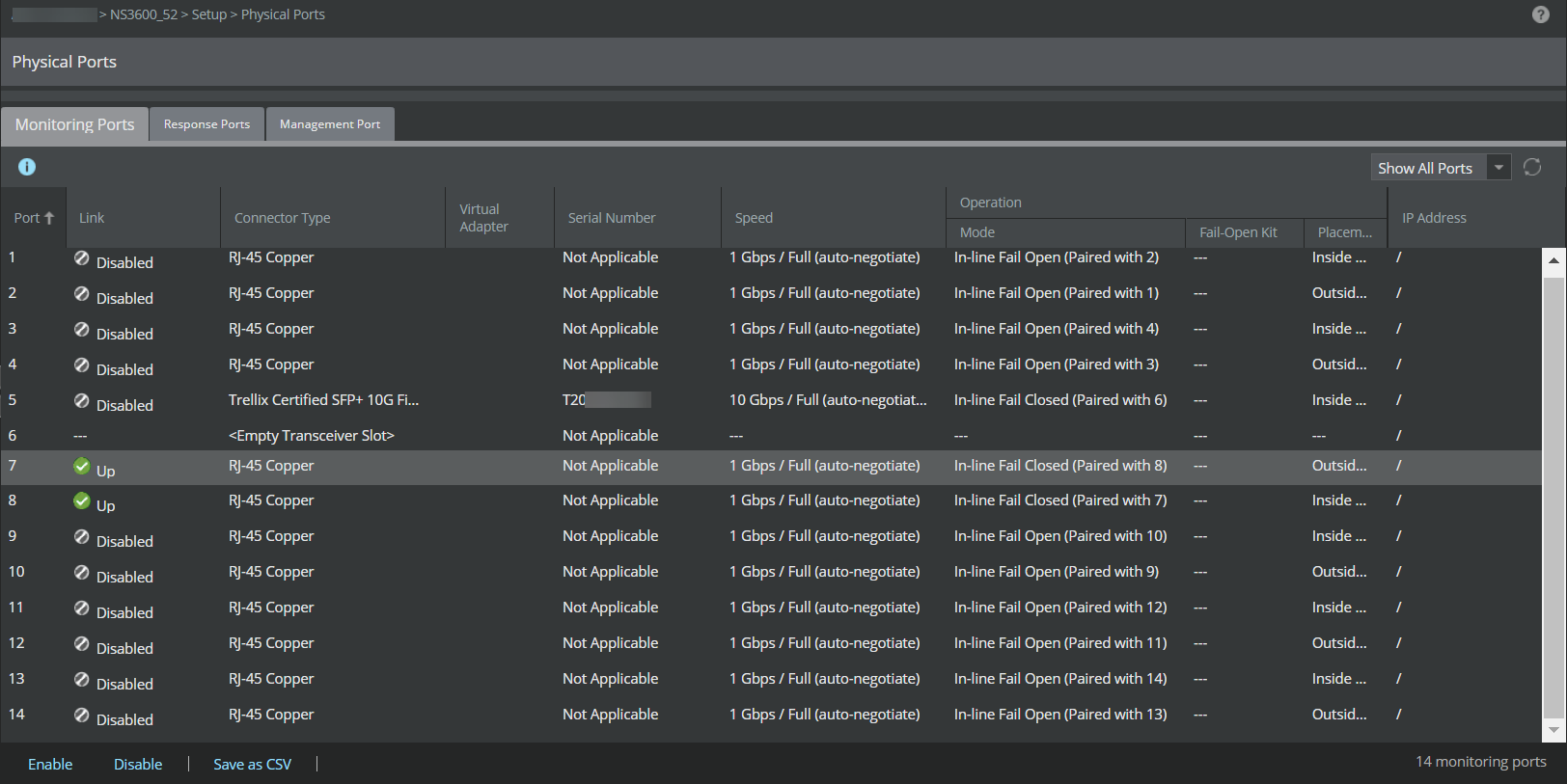1567x784 pixels.
Task: Export table with Save as CSV
Action: (252, 764)
